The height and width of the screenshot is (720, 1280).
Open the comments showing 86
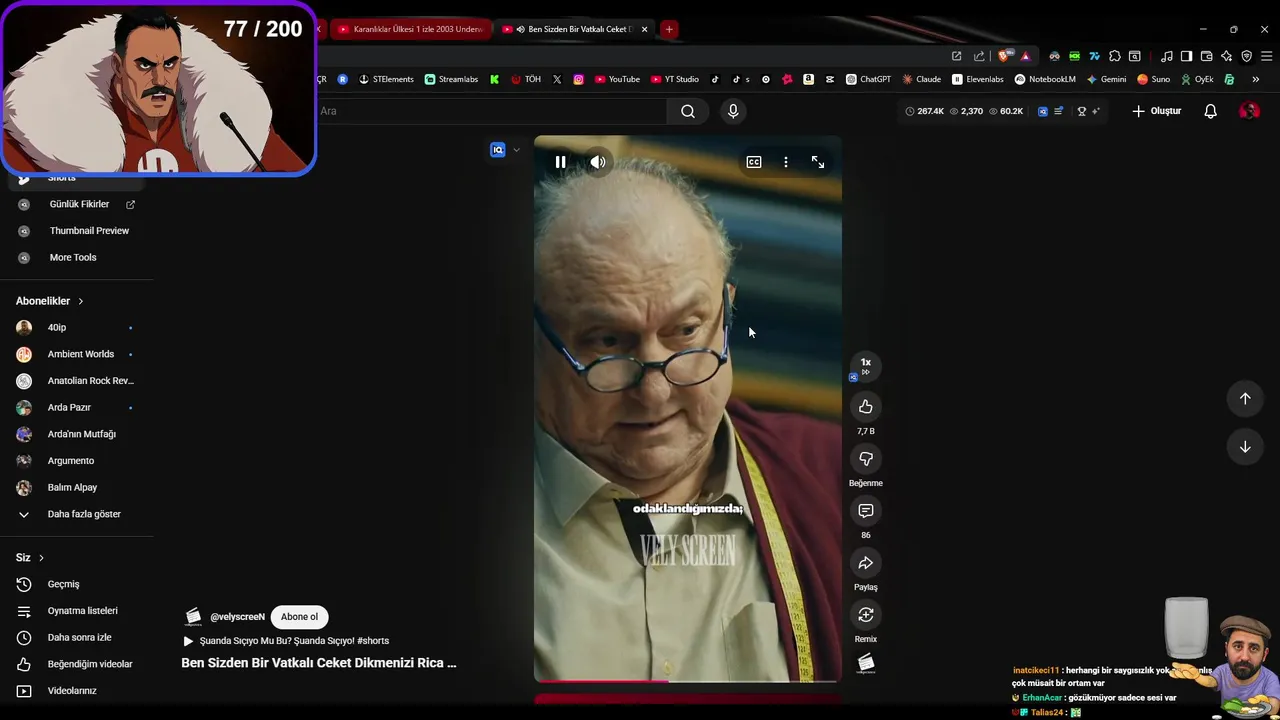click(866, 511)
